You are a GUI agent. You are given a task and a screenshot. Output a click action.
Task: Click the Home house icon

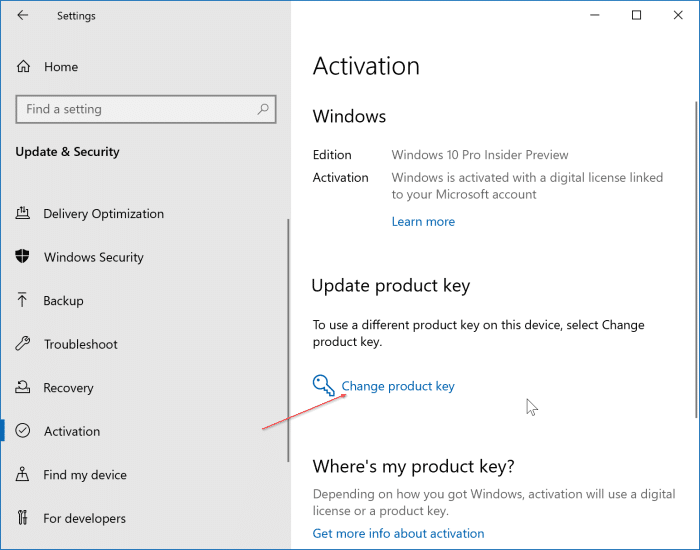(x=23, y=67)
